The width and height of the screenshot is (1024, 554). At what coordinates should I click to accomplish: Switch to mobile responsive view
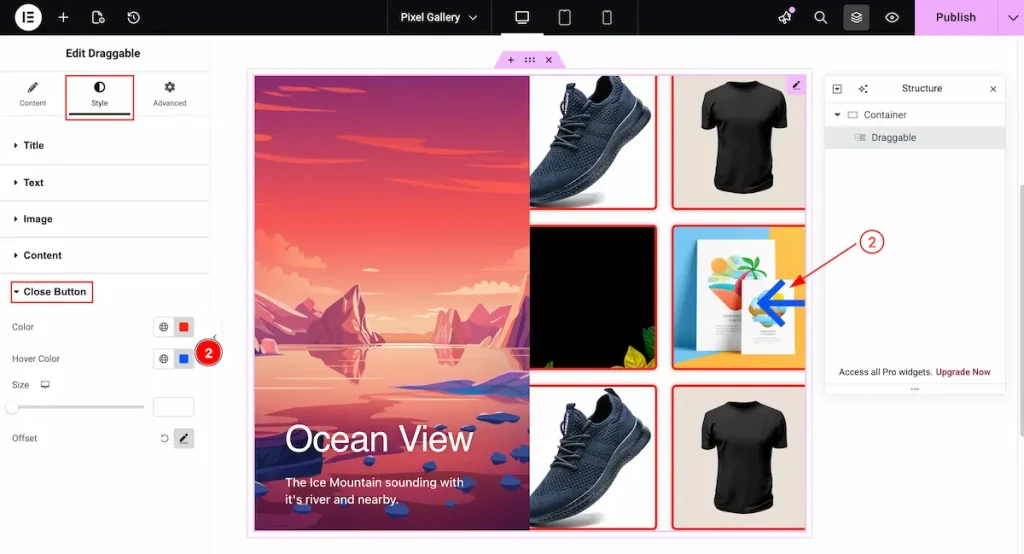[607, 17]
